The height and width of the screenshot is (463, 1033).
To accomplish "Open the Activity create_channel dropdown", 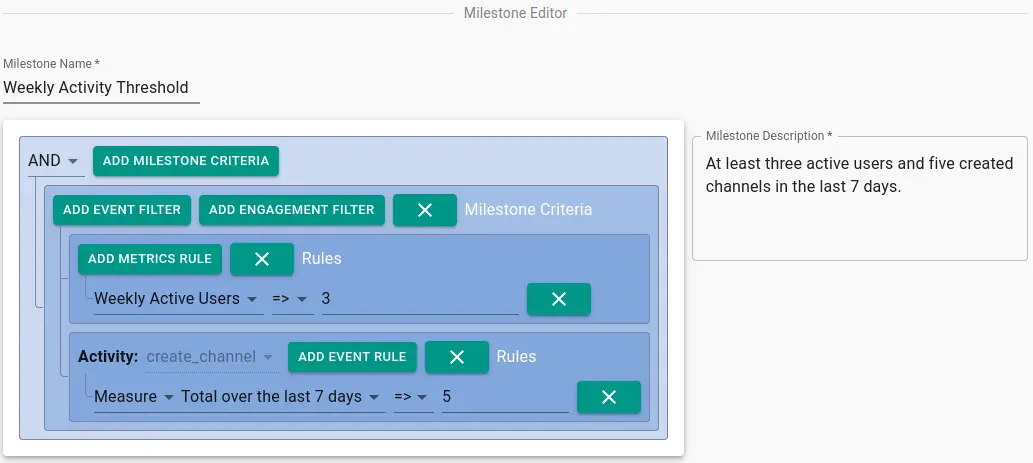I will tap(209, 357).
